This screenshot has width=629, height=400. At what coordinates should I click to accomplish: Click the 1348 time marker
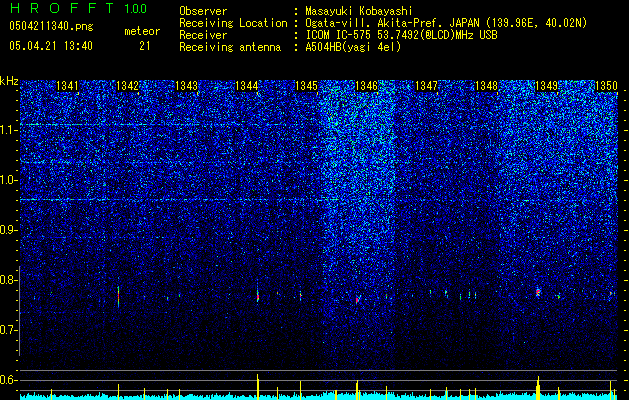[486, 86]
